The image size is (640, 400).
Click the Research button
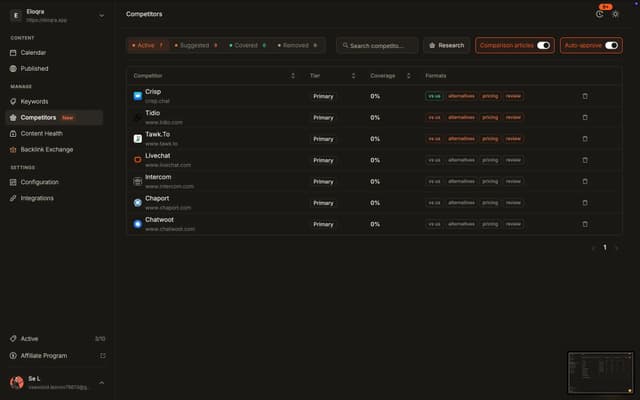coord(447,45)
